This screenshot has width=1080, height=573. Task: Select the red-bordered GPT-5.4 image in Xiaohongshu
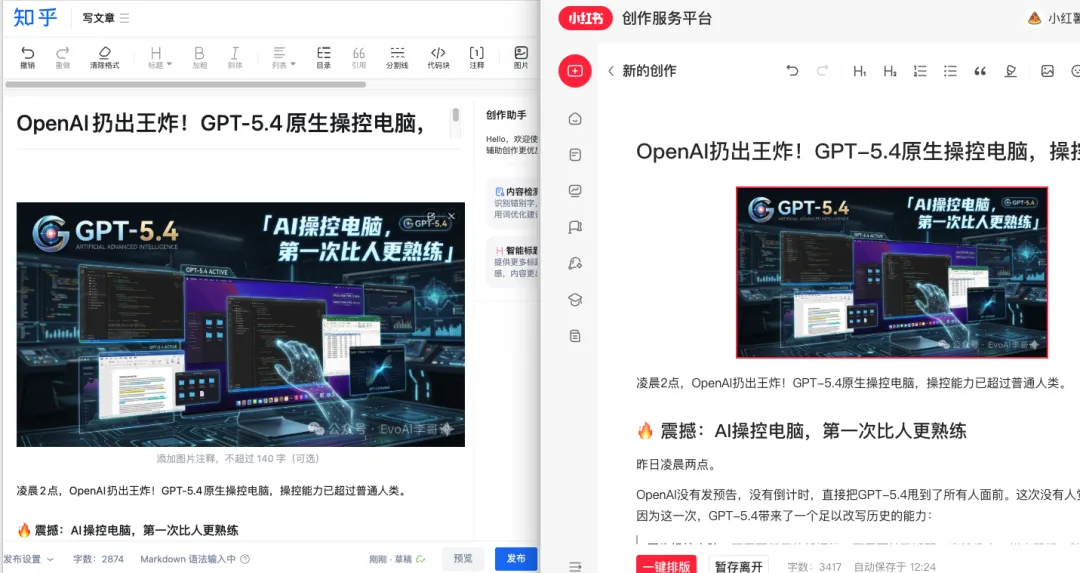point(892,272)
